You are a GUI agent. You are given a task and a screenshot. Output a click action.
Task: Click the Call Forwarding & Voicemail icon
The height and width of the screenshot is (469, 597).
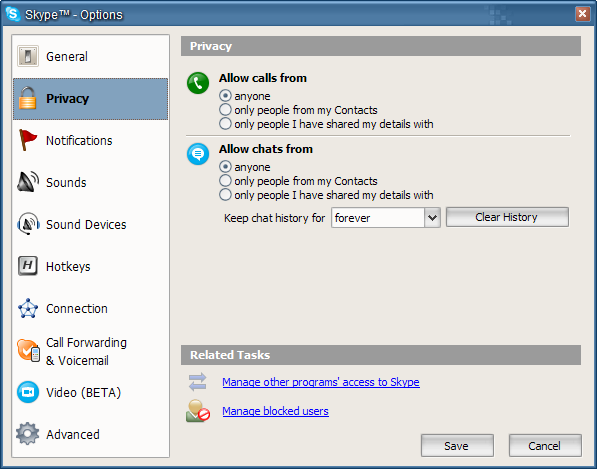[28, 351]
